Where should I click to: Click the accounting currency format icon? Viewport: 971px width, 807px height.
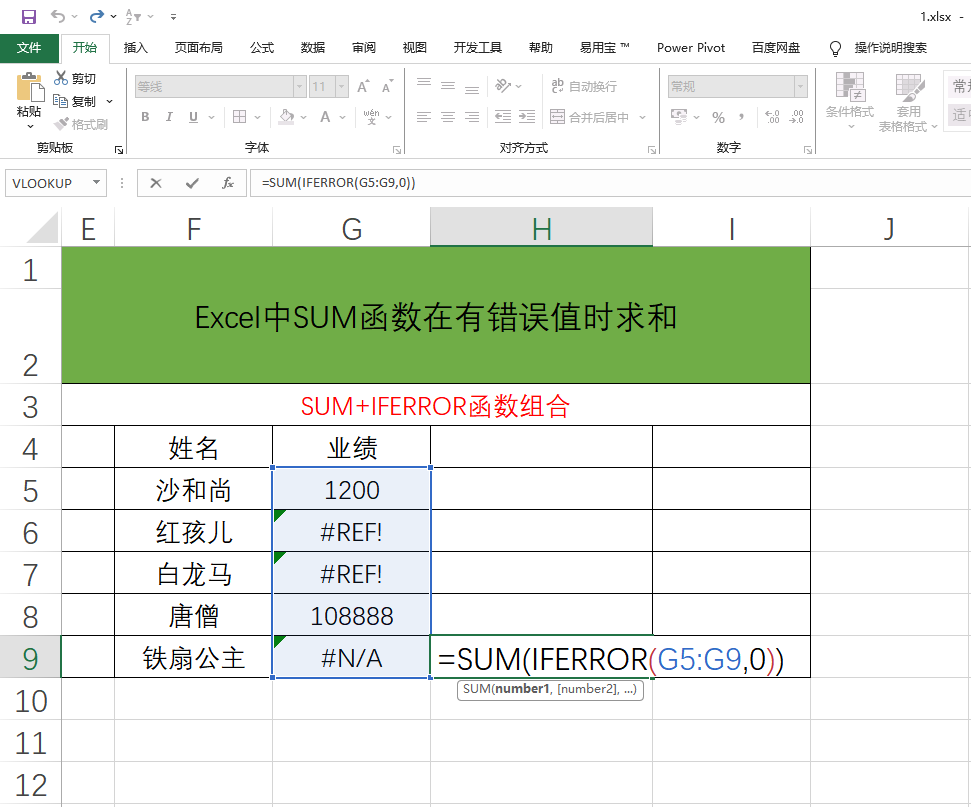click(x=679, y=116)
